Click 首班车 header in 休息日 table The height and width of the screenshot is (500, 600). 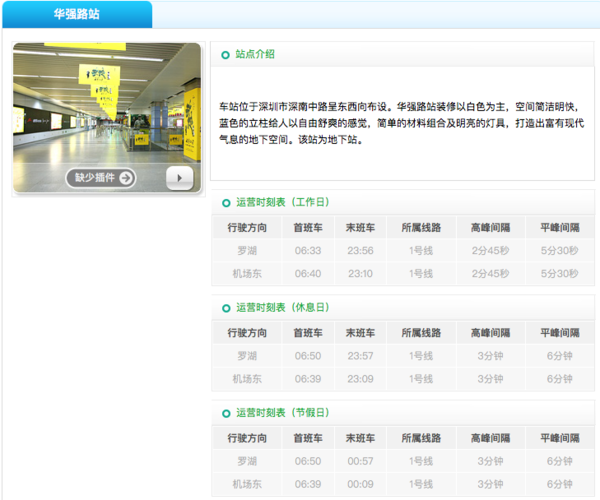308,333
